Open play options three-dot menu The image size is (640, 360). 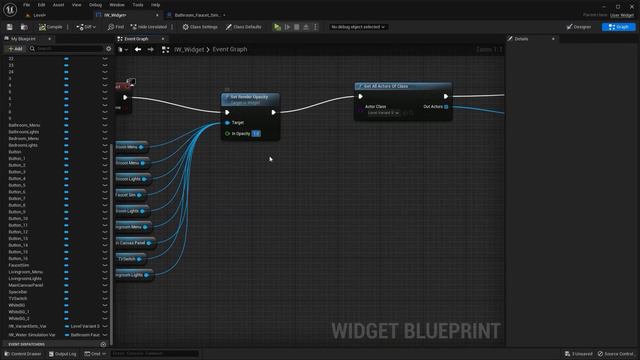(316, 27)
